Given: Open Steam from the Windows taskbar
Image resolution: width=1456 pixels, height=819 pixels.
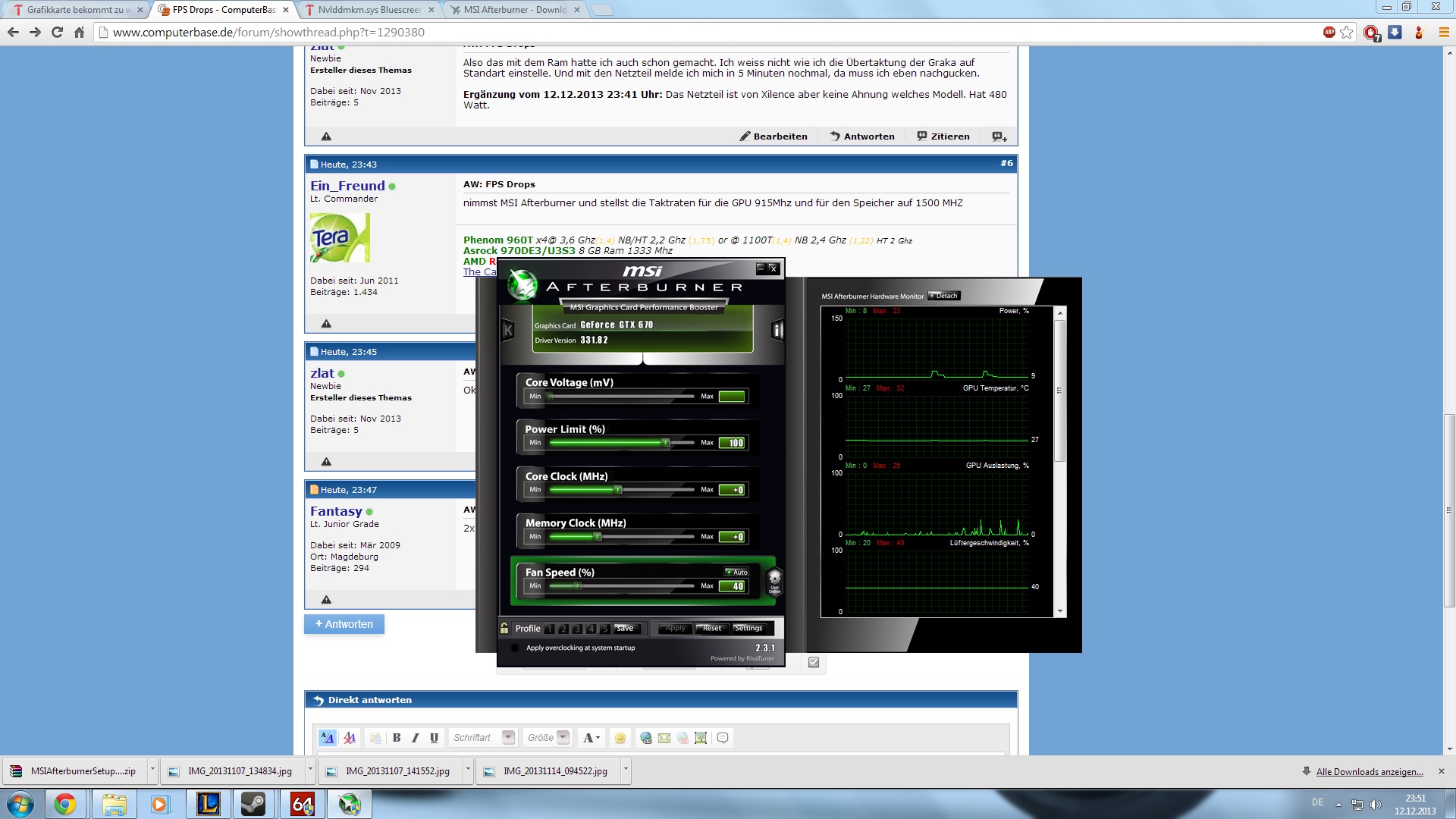Looking at the screenshot, I should tap(253, 804).
